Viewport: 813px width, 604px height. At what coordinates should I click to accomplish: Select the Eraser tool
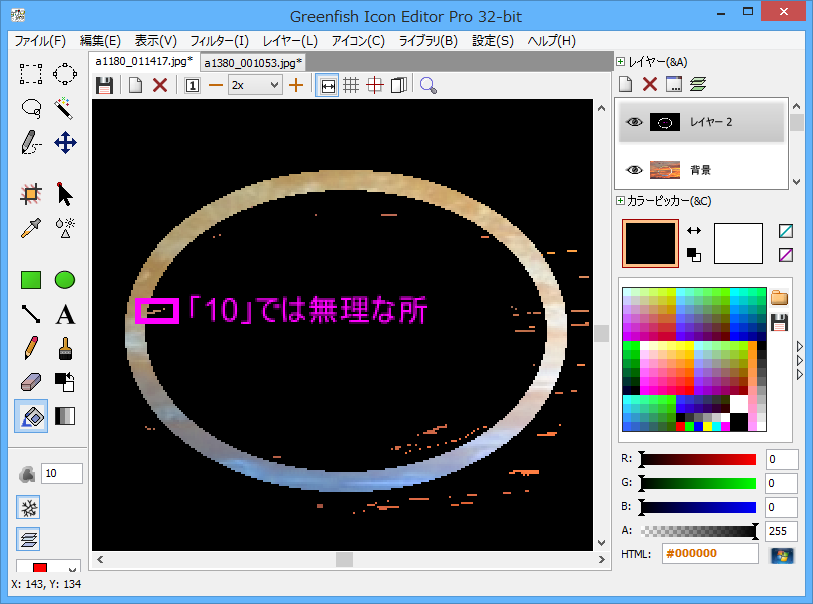[31, 382]
